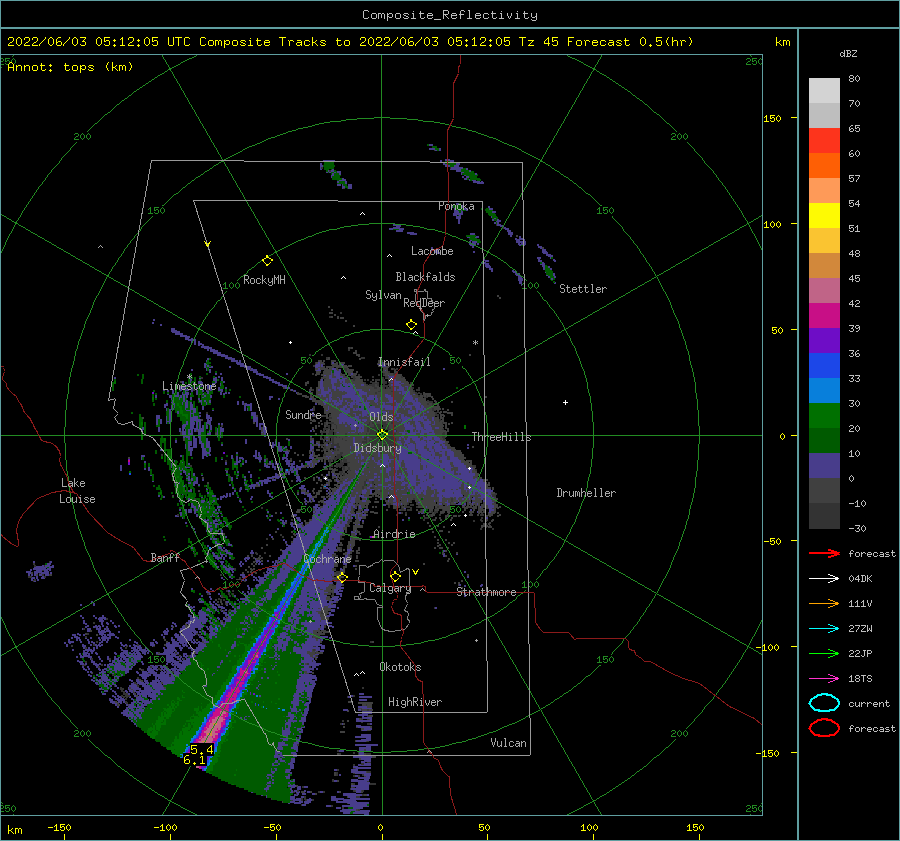900x841 pixels.
Task: Click the white 04DK arrow legend icon
Action: tap(824, 578)
